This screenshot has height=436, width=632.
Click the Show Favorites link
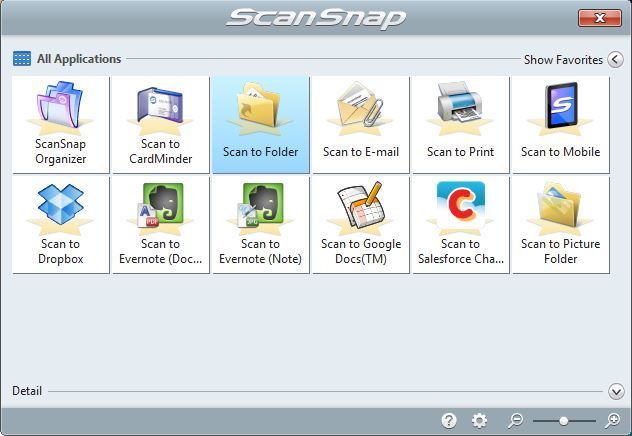[x=563, y=60]
